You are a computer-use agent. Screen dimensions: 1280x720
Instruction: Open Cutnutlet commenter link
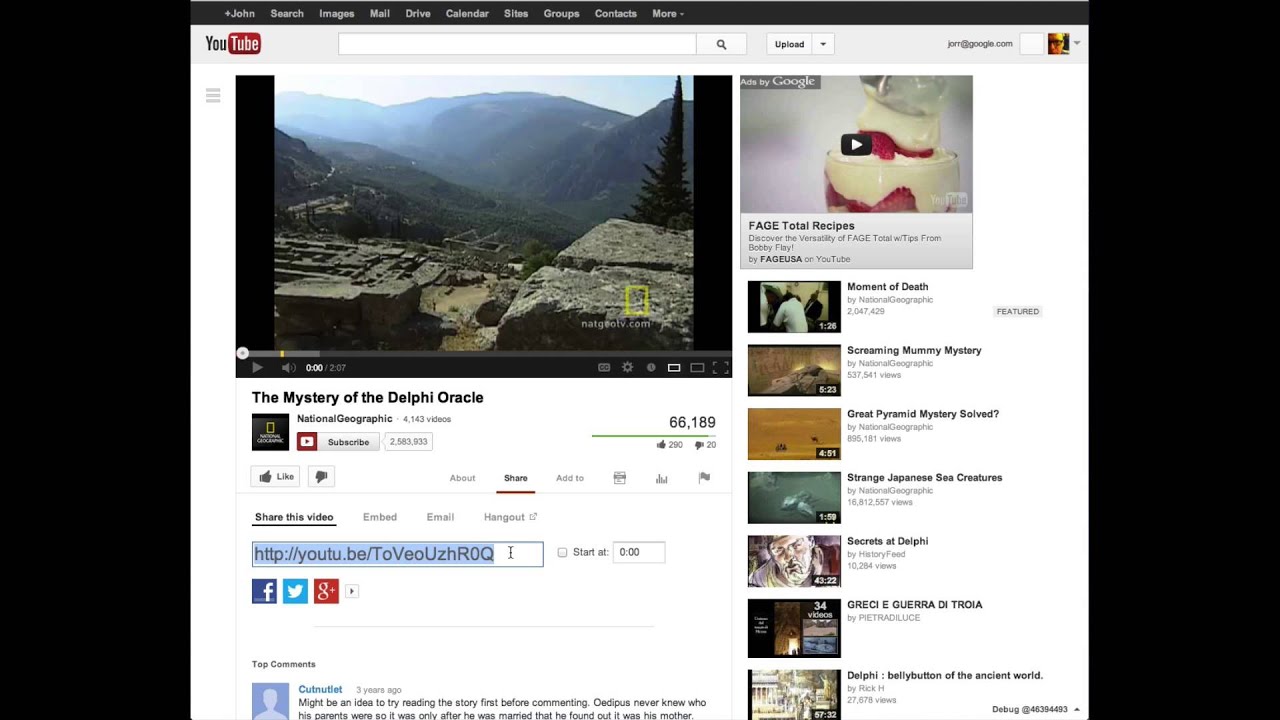click(320, 690)
